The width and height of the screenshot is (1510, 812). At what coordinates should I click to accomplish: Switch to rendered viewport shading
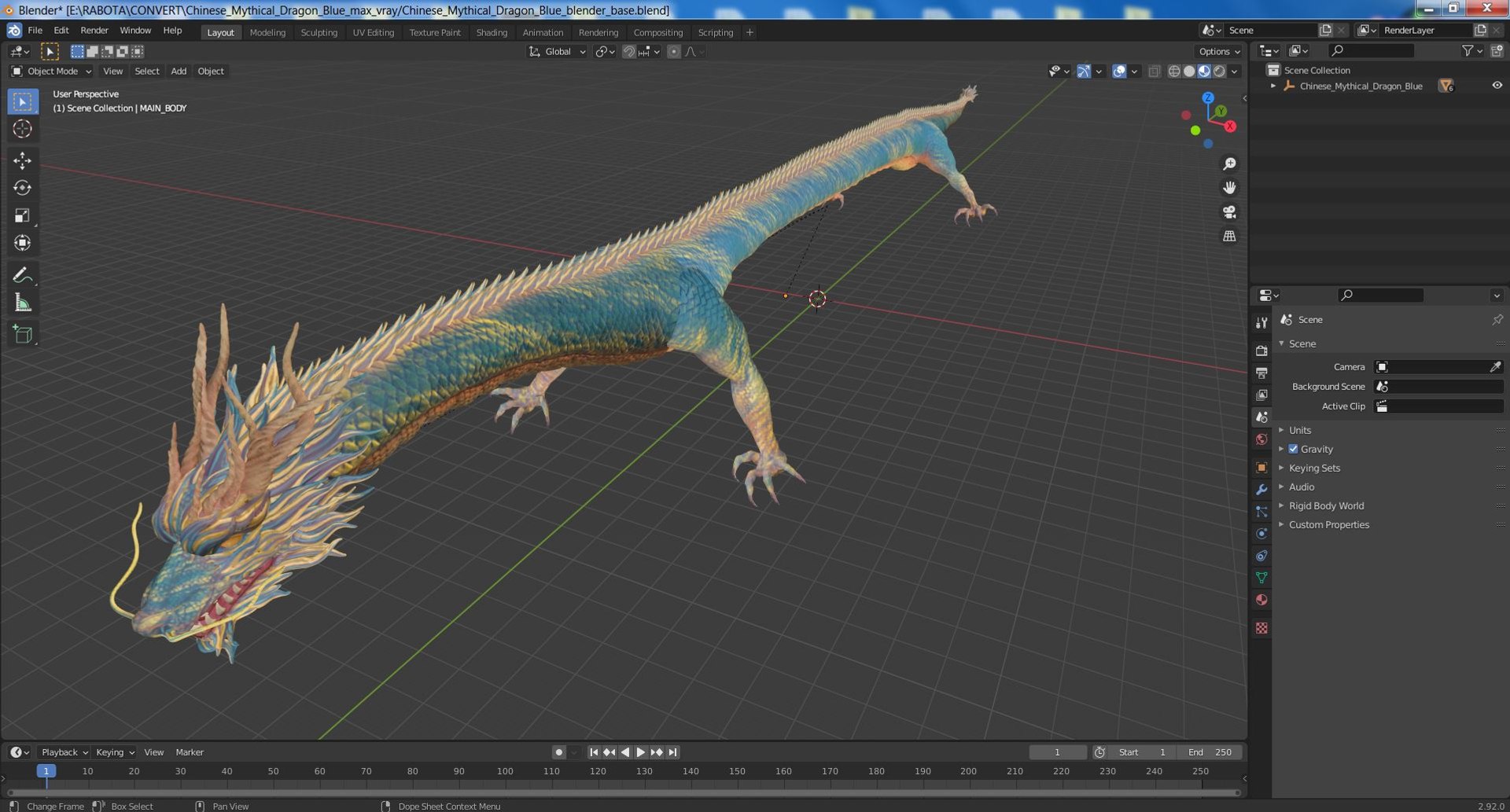point(1219,72)
